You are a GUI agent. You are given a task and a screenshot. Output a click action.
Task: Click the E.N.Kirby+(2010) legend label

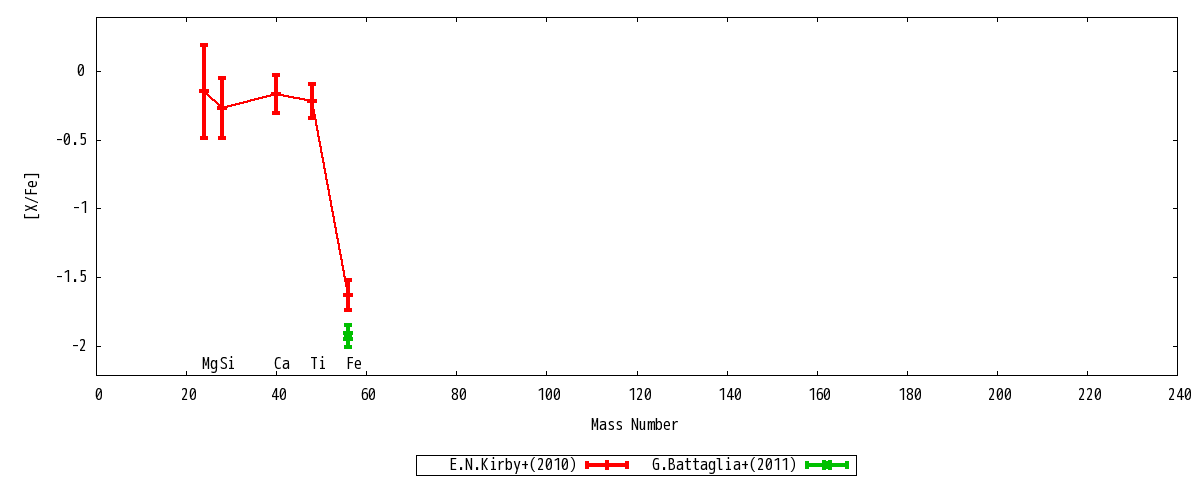point(513,465)
